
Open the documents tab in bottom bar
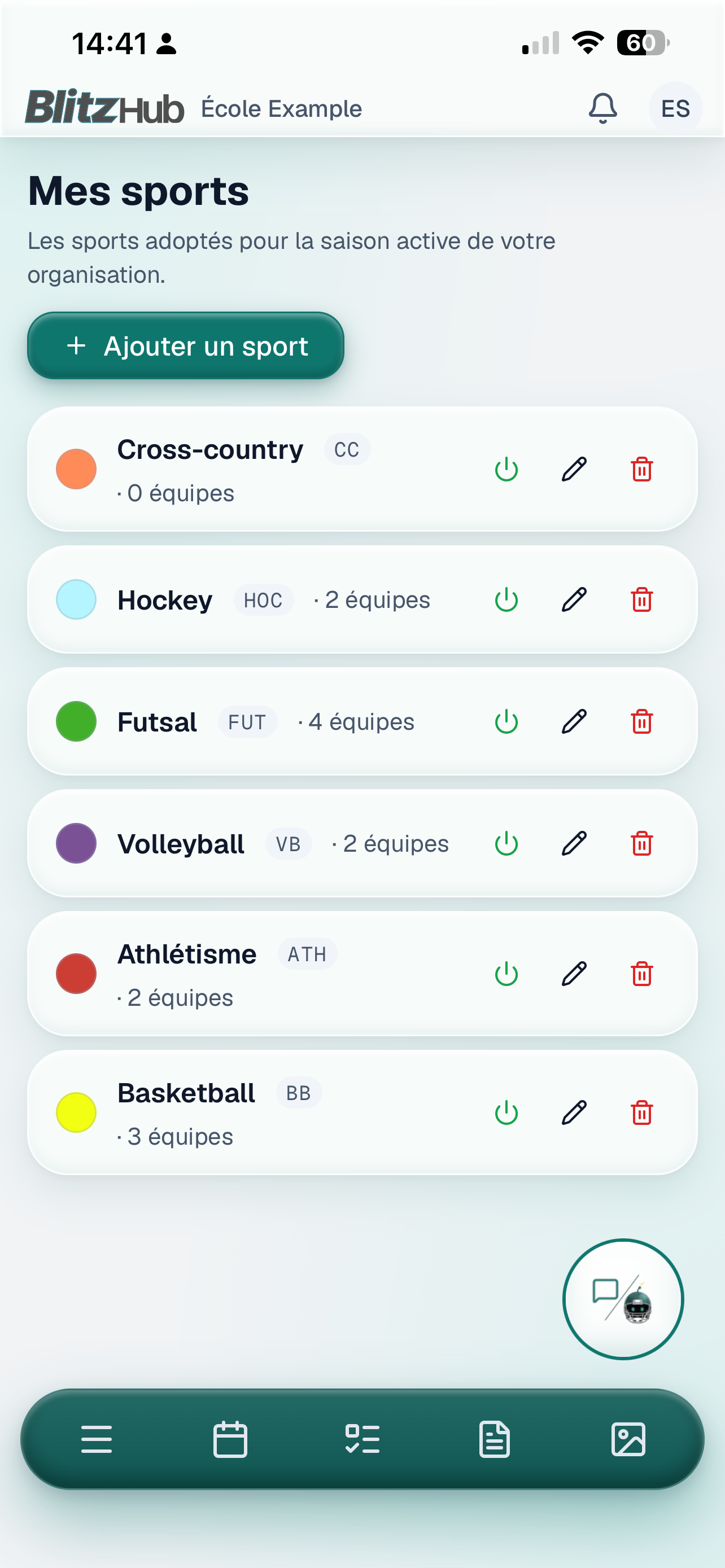(495, 1439)
